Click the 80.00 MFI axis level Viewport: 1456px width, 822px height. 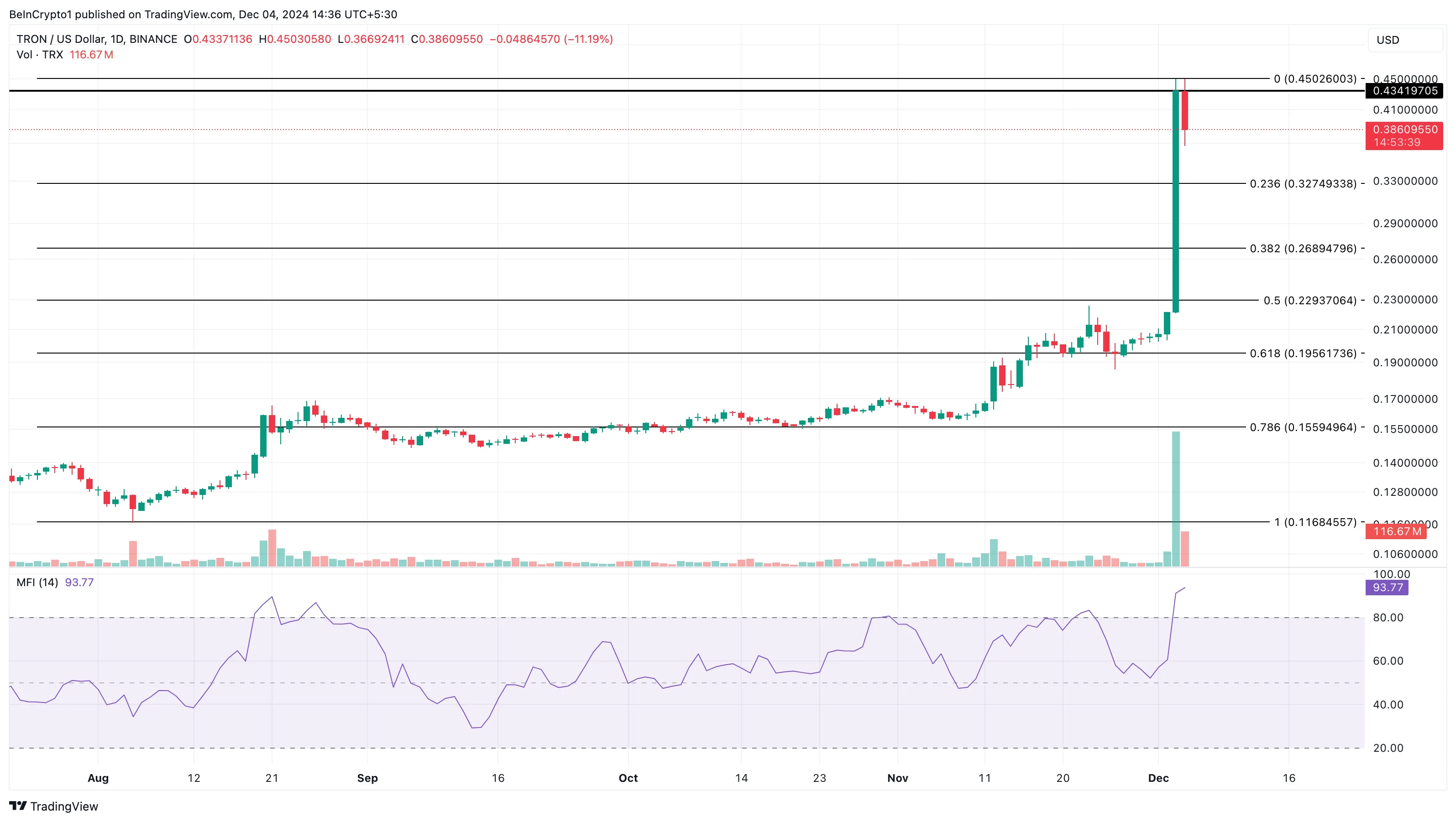1388,618
